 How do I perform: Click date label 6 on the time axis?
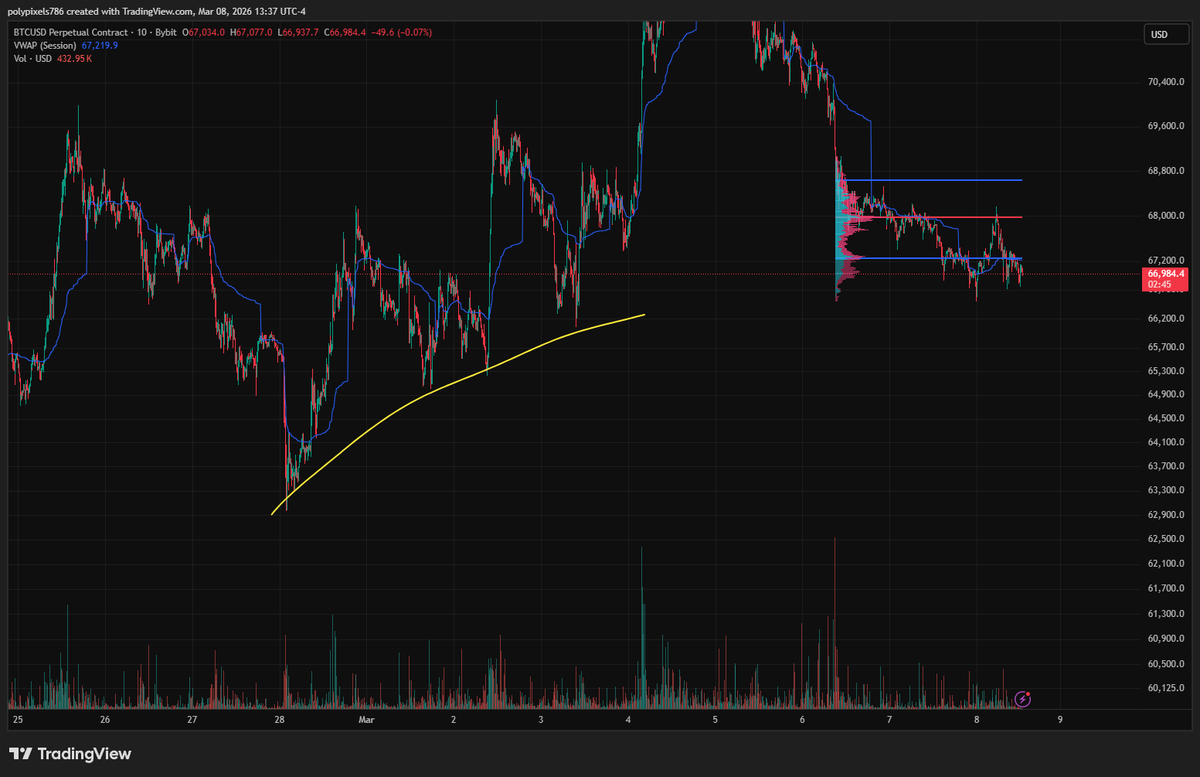pos(803,719)
